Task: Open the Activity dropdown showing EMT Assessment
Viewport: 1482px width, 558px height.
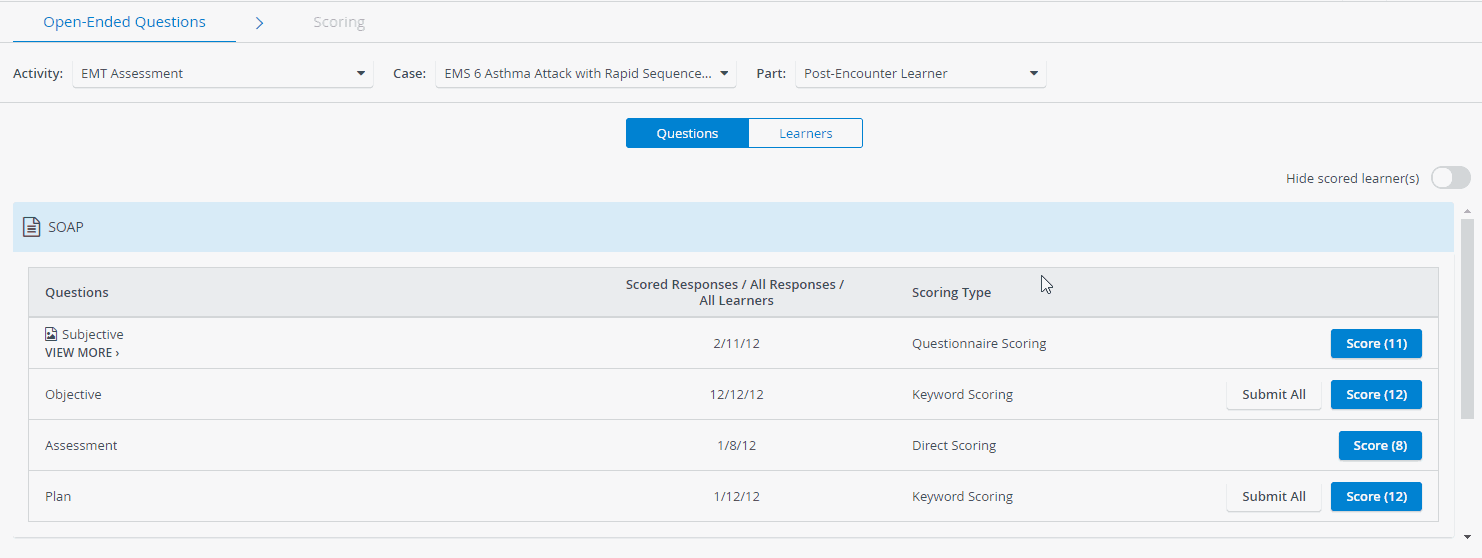Action: pyautogui.click(x=223, y=73)
